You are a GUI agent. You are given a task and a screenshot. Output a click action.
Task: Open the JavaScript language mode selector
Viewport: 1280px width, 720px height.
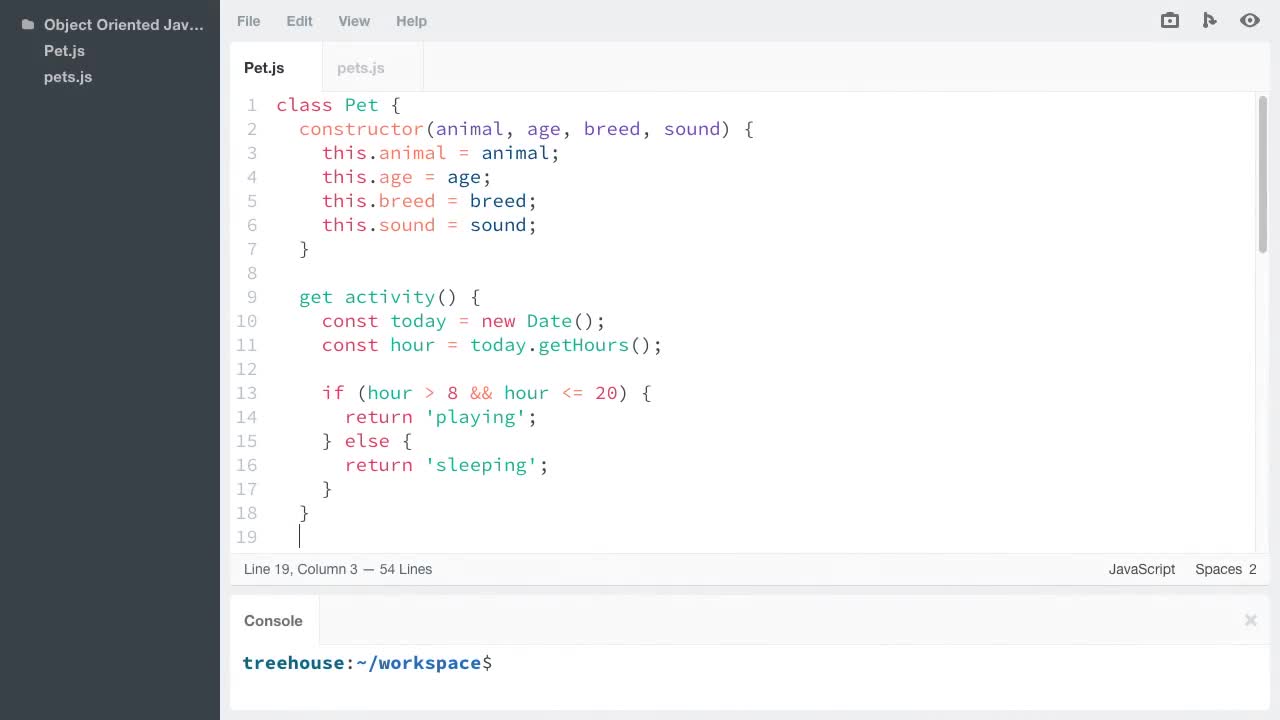coord(1141,569)
